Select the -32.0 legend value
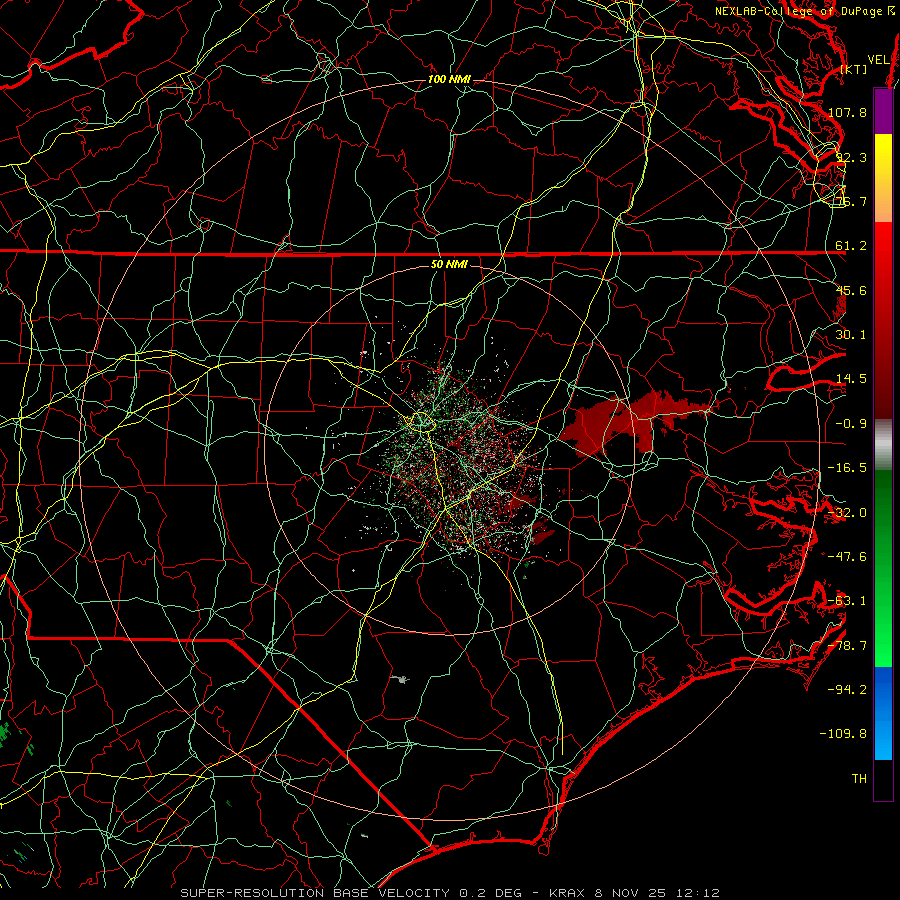900x900 pixels. tap(848, 513)
